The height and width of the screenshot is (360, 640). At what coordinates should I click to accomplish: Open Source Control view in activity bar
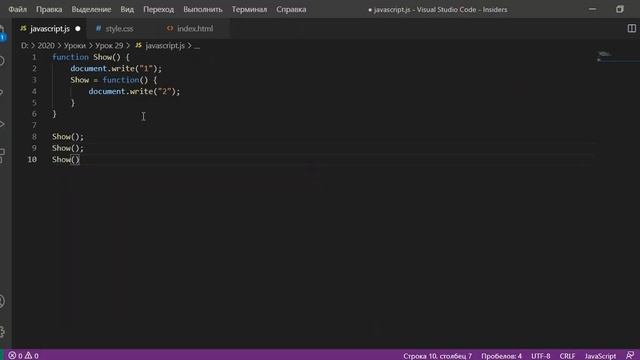click(2, 92)
